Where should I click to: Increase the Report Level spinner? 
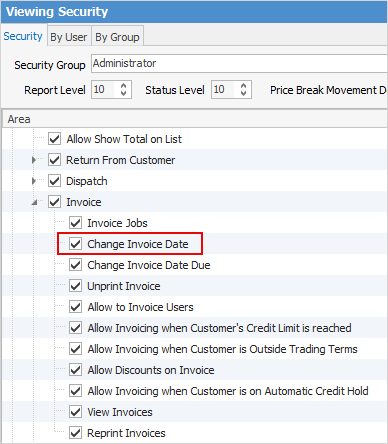(124, 85)
